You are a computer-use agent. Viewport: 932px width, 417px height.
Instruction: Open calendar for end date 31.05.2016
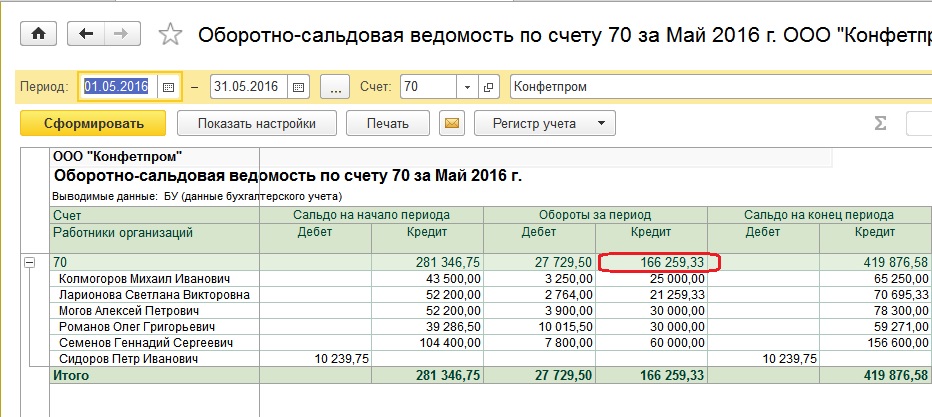[298, 87]
